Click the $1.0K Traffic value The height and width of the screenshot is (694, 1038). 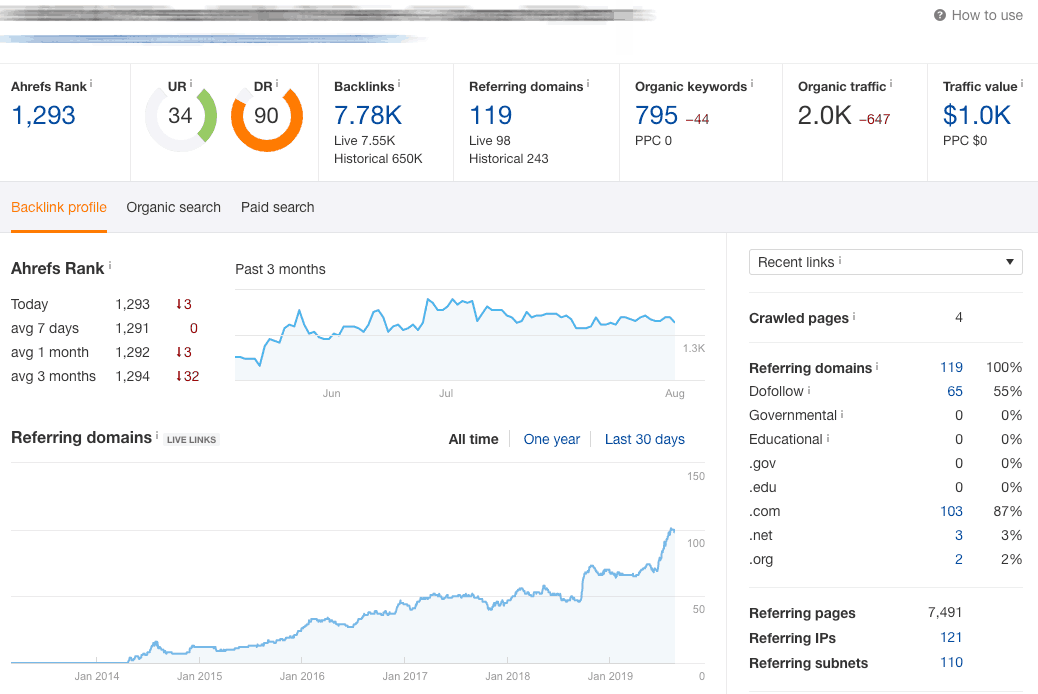[976, 115]
